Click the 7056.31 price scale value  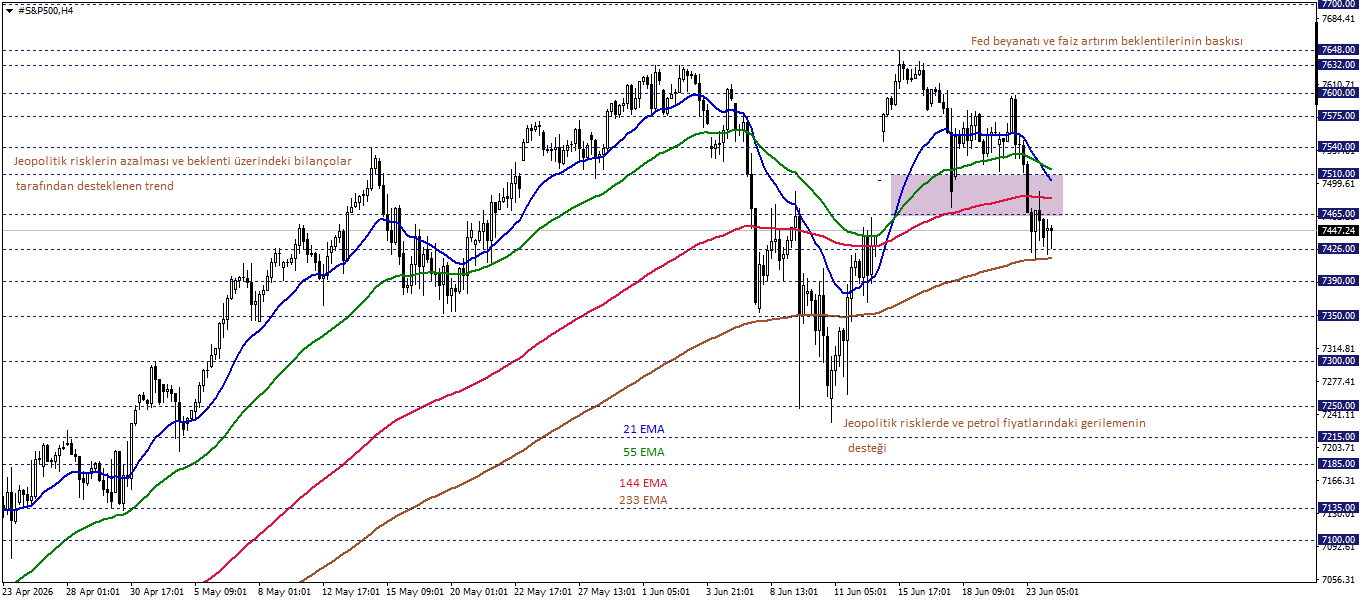(1338, 580)
